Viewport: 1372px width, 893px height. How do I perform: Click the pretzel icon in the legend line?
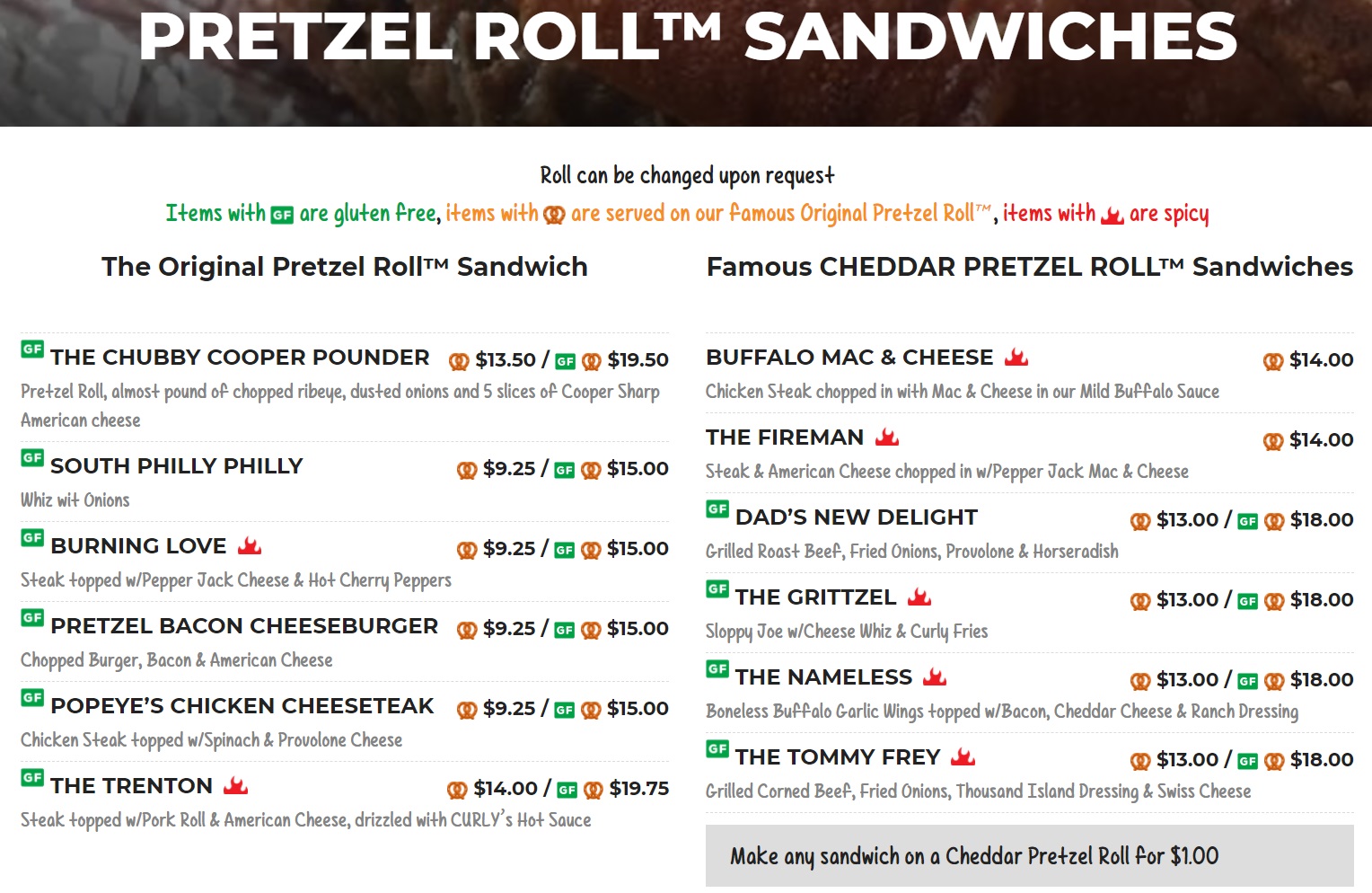pyautogui.click(x=555, y=215)
